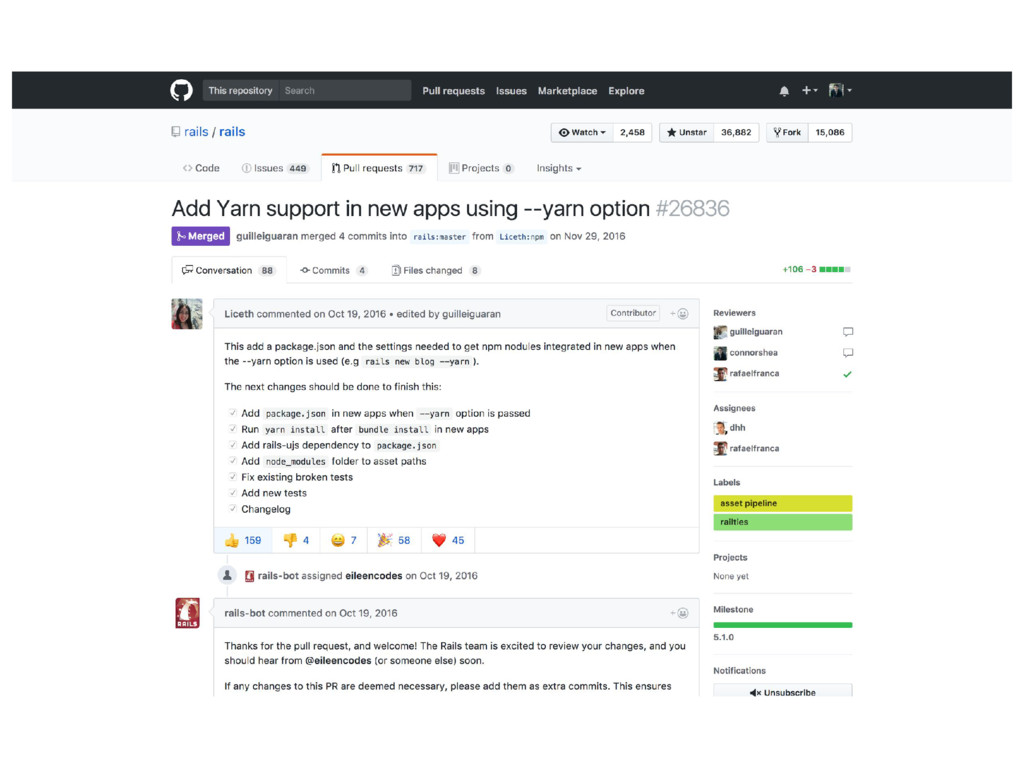Add reaction via smiley on rails-bot comment
1024x768 pixels.
pos(679,613)
